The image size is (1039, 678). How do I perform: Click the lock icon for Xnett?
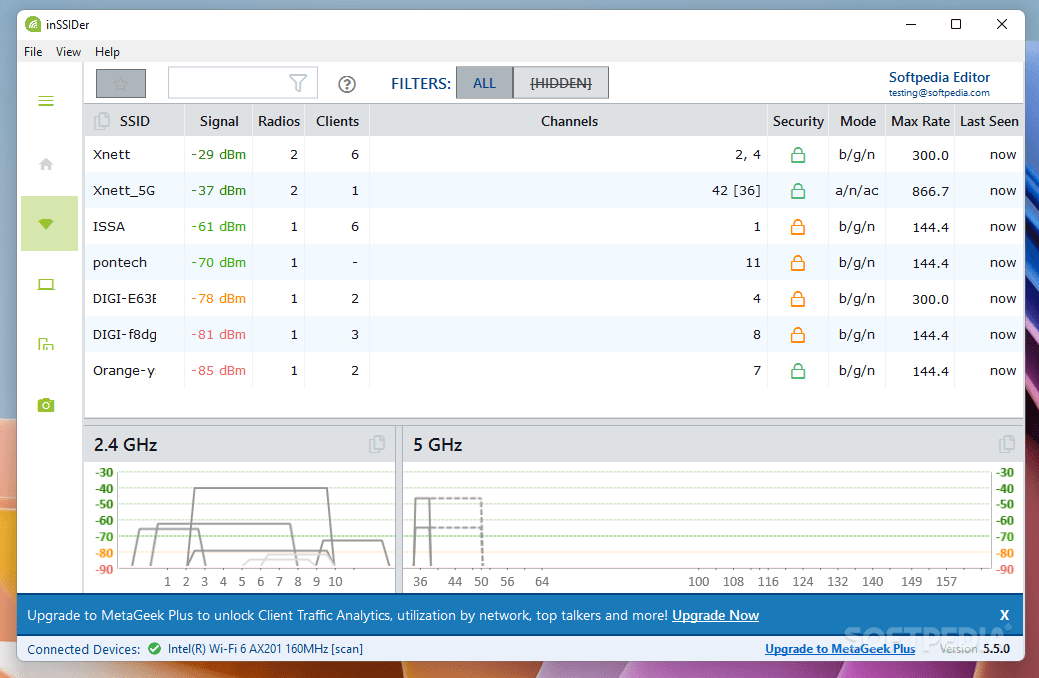click(798, 155)
